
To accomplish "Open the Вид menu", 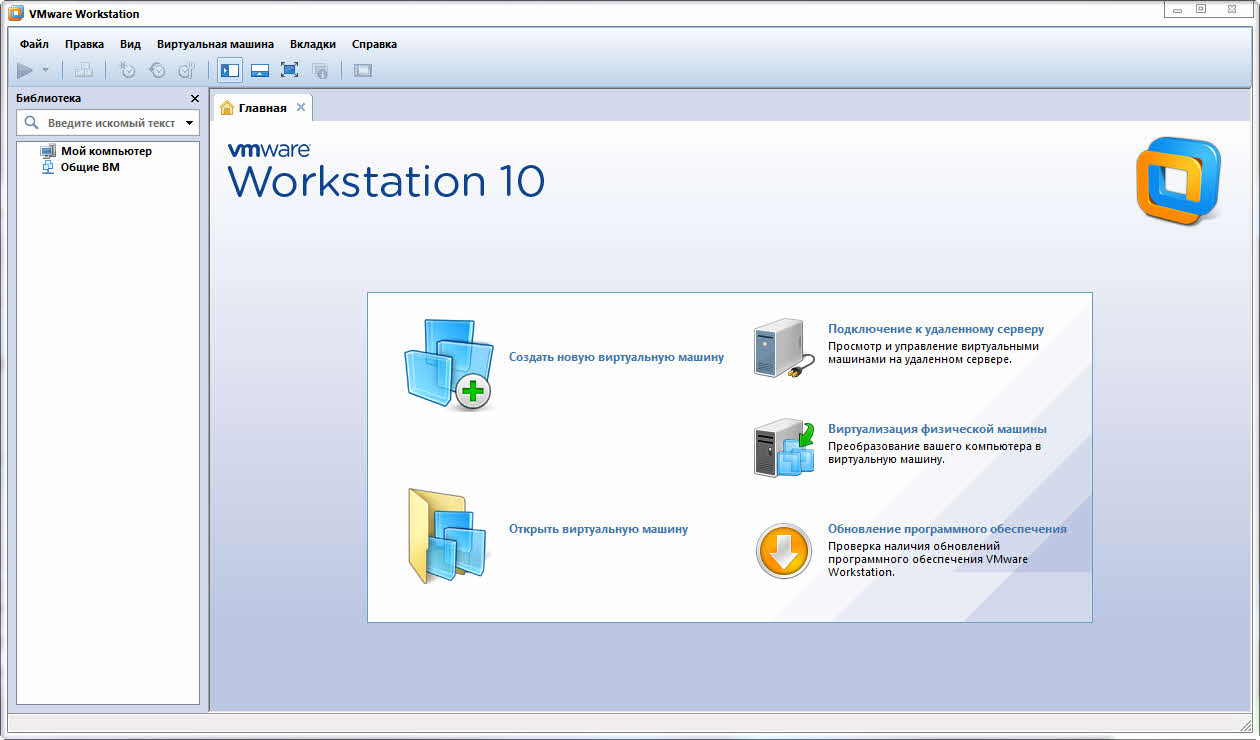I will pos(130,44).
